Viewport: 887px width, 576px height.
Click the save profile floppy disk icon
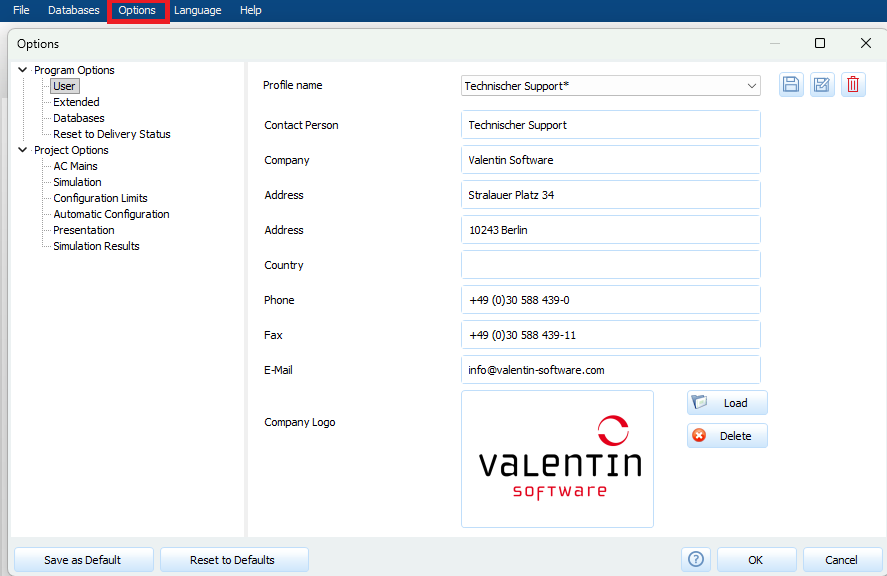click(x=791, y=85)
